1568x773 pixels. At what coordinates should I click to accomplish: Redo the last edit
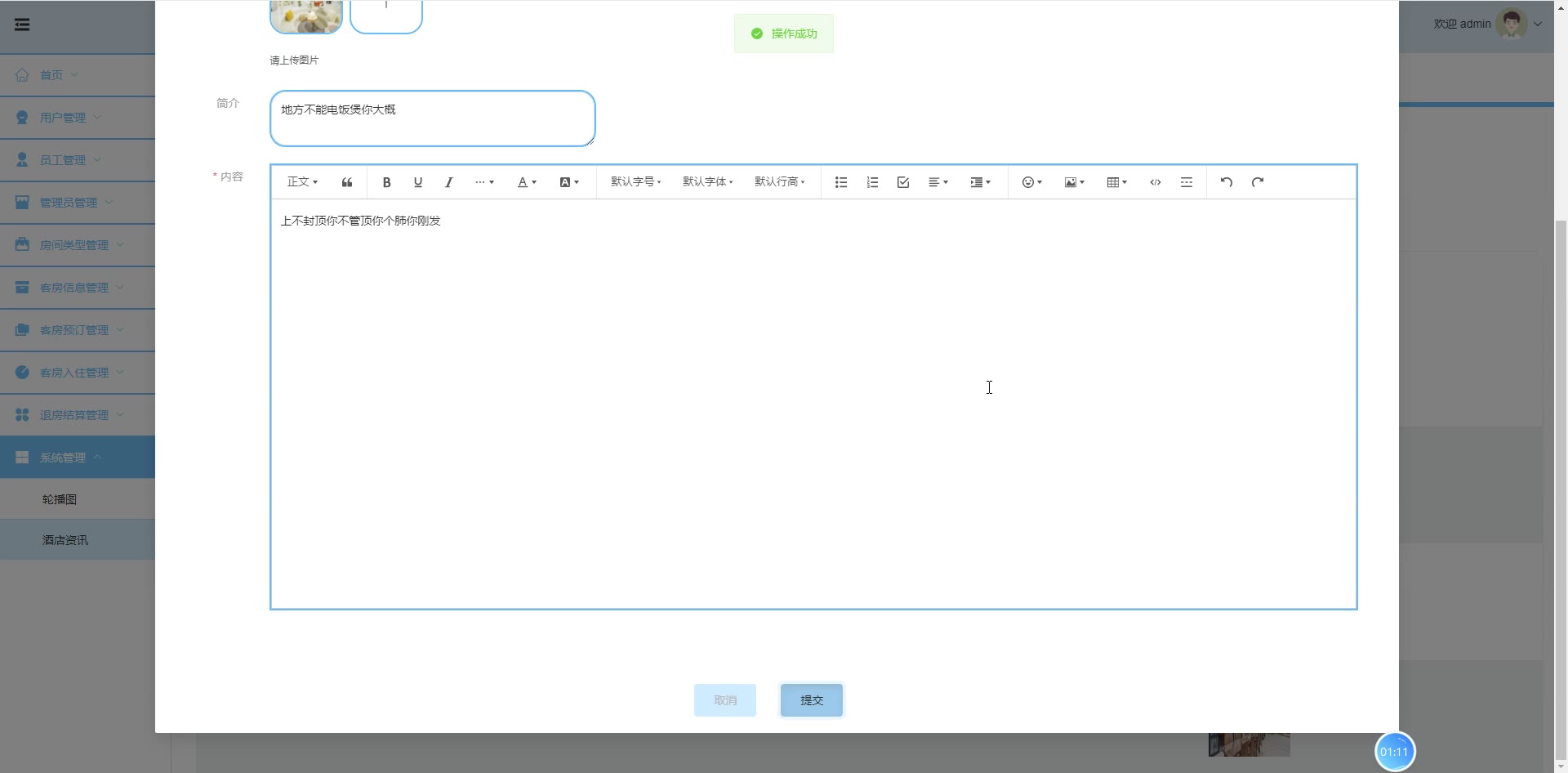(1258, 182)
